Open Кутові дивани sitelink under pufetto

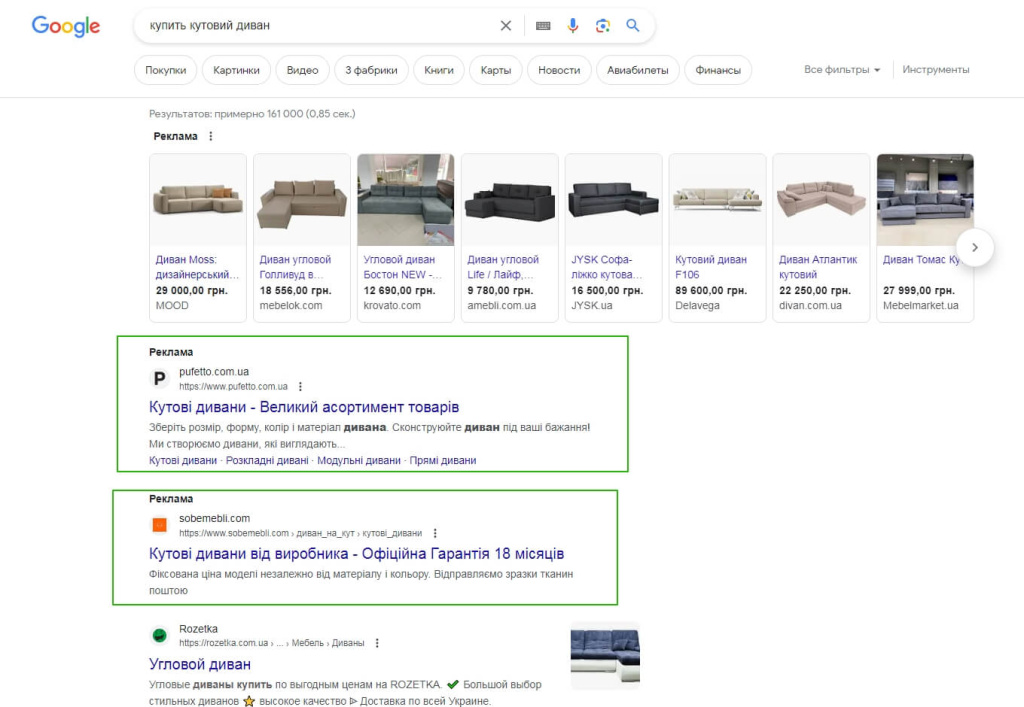pos(183,460)
